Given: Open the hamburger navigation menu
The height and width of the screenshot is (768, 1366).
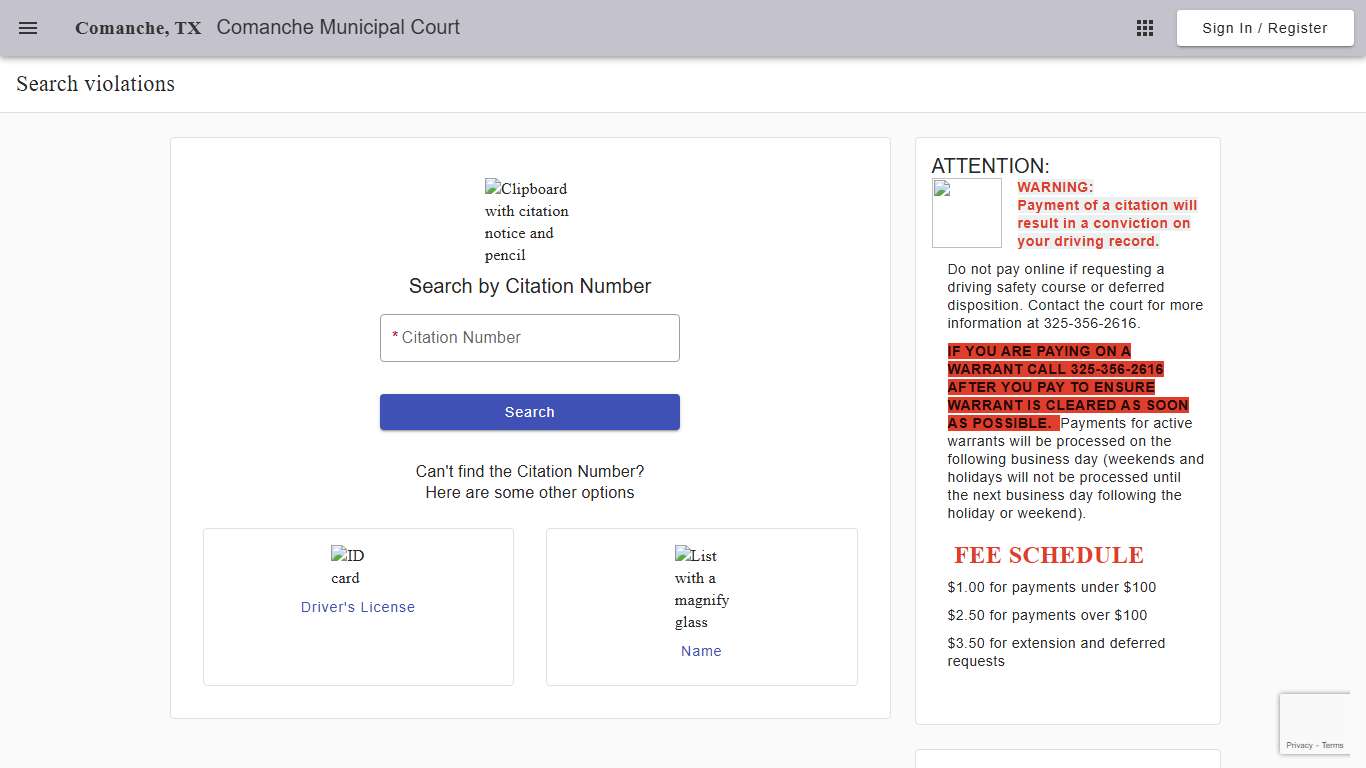Looking at the screenshot, I should coord(27,28).
